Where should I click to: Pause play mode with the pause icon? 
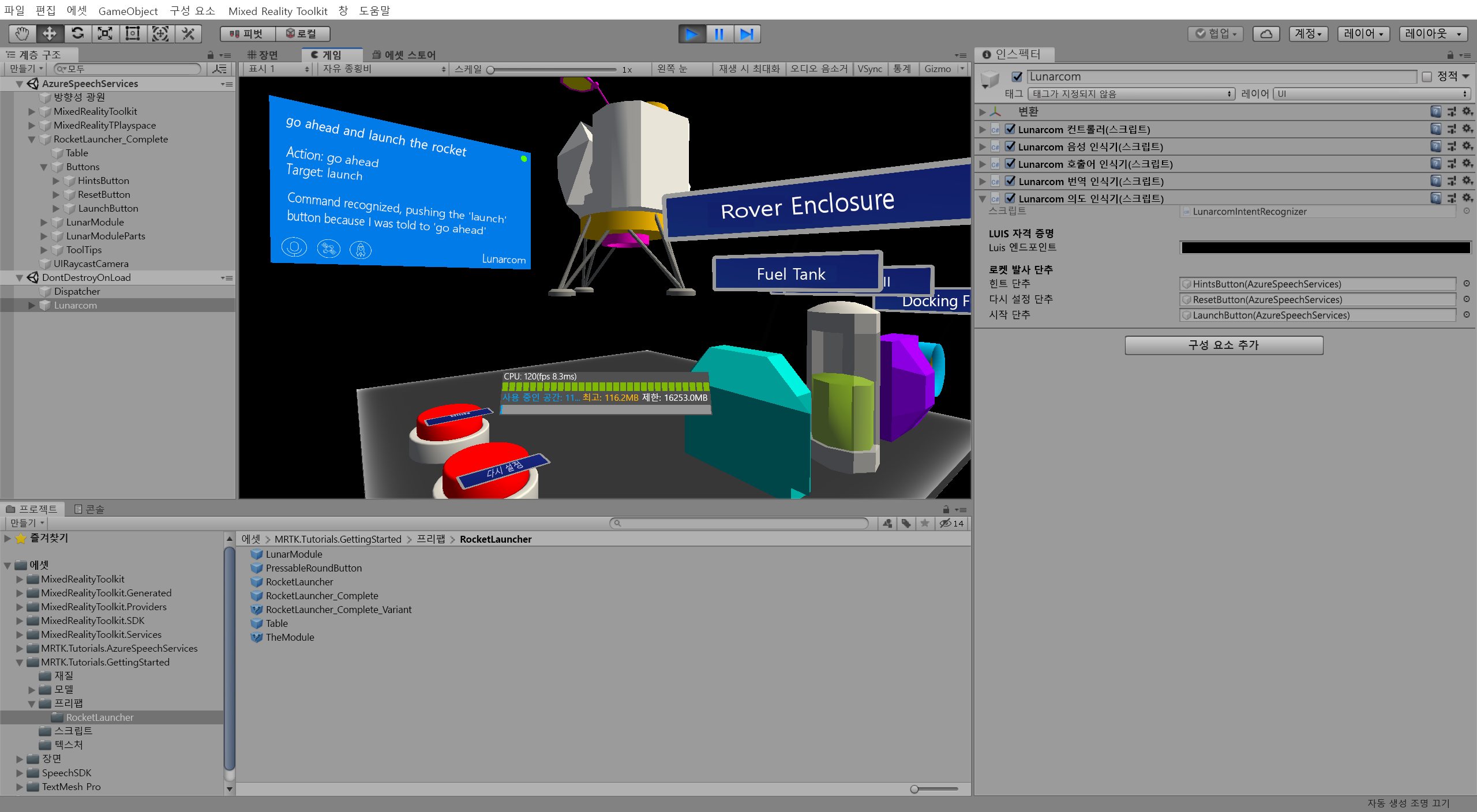(x=719, y=33)
